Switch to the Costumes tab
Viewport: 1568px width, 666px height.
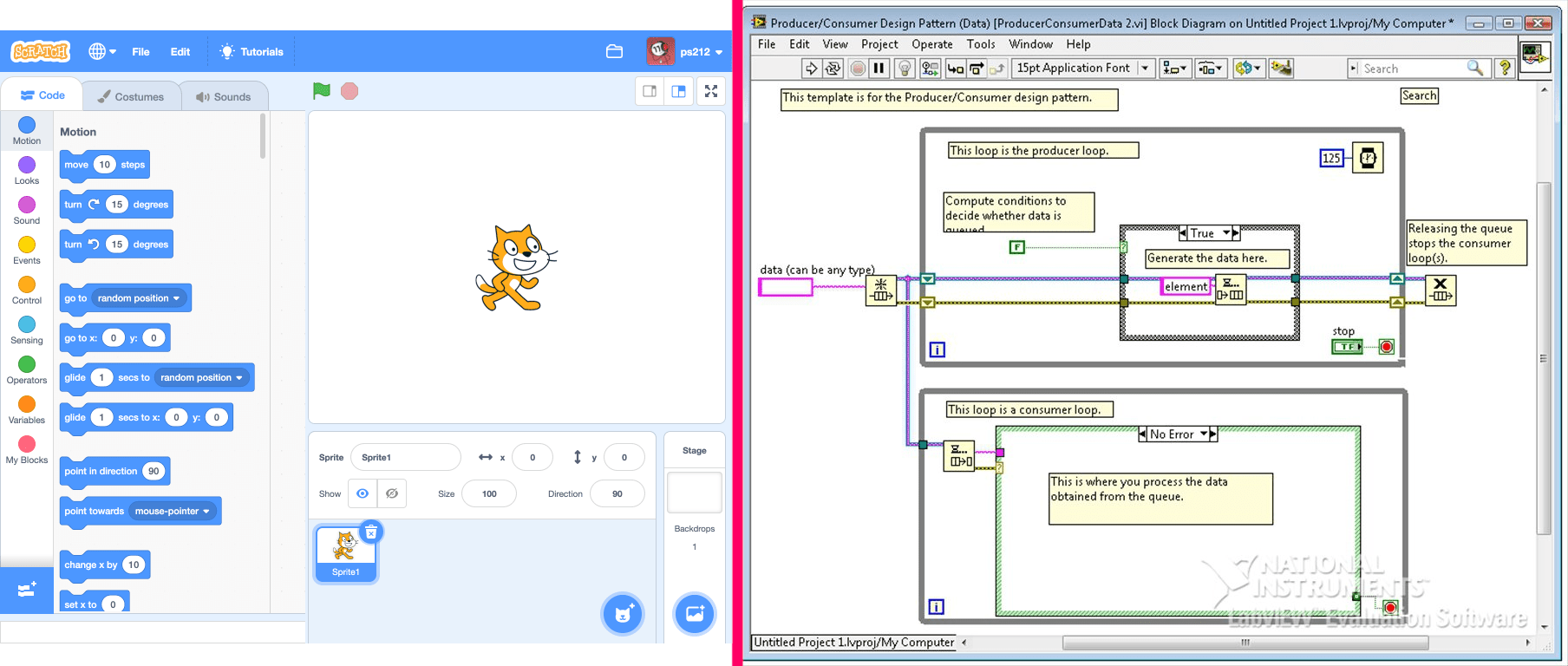131,96
